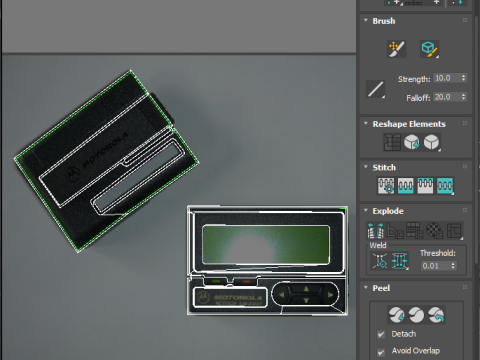Select the Paint Movement brush icon
This screenshot has width=480, height=360.
(x=396, y=49)
